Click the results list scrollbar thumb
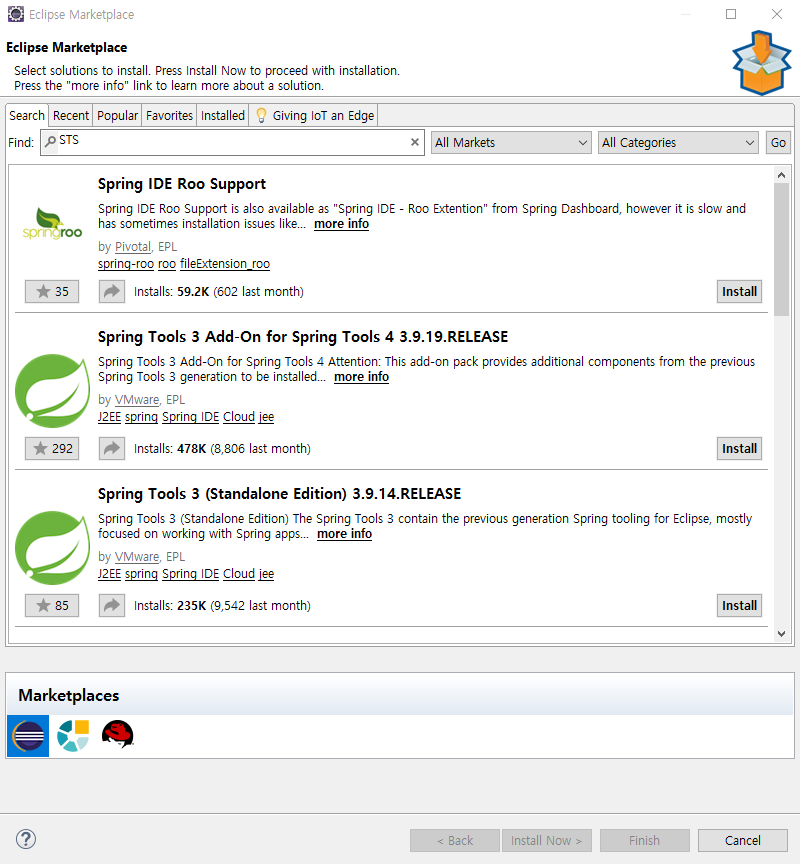 (x=781, y=250)
